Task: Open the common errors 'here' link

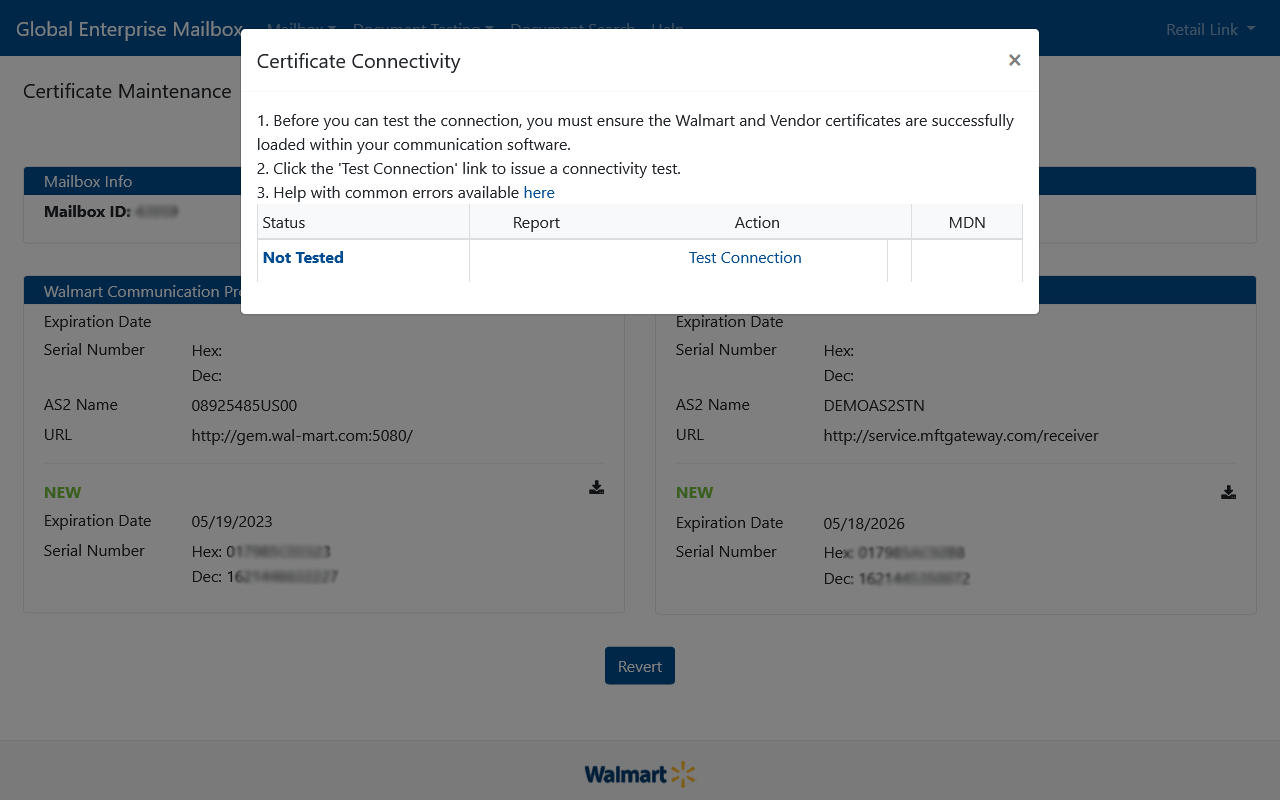Action: tap(539, 192)
